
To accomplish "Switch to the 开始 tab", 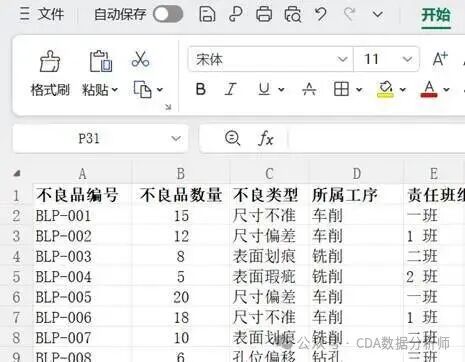I will (x=436, y=15).
